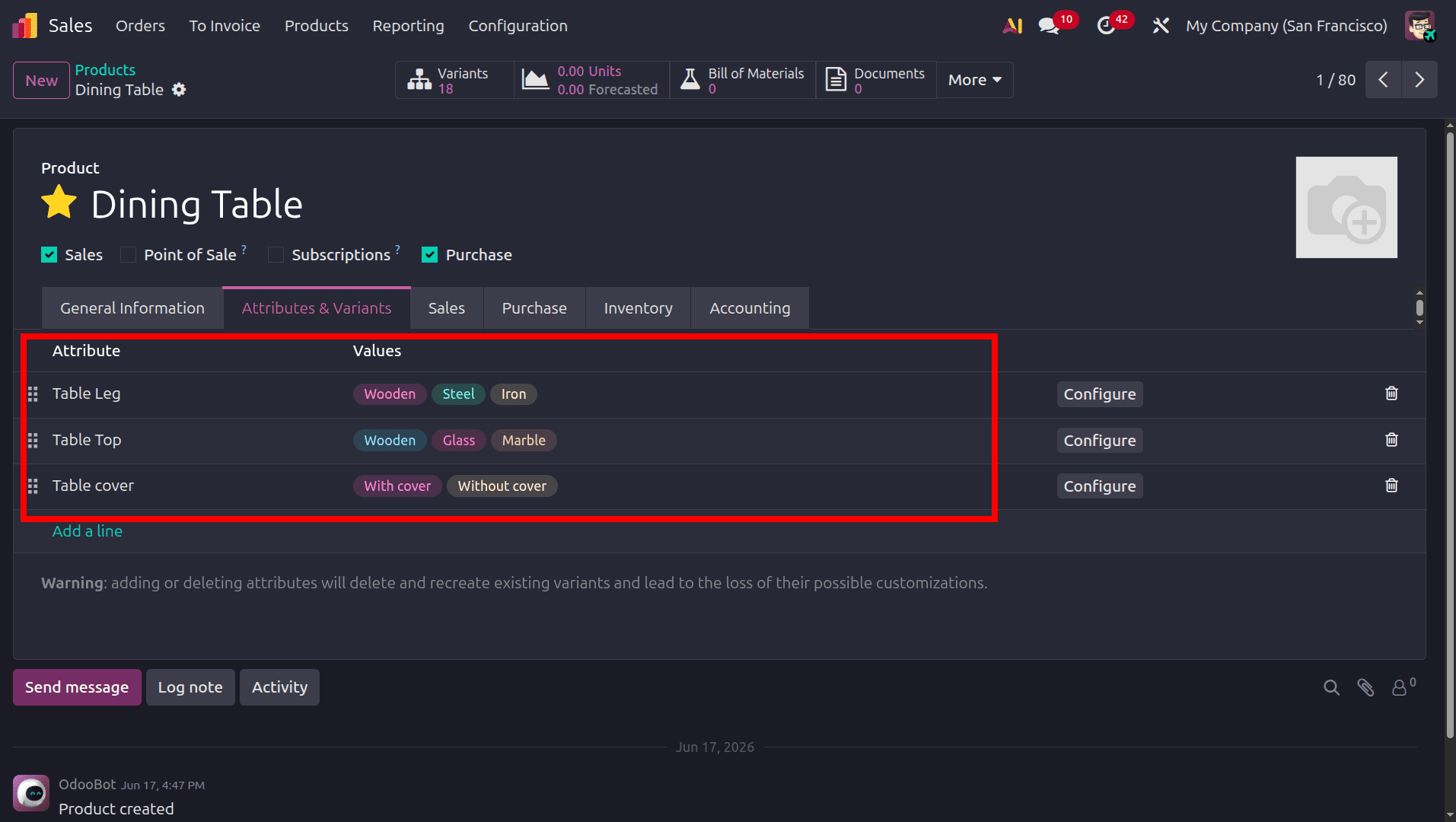This screenshot has height=822, width=1456.
Task: Click the Send message button
Action: click(x=77, y=687)
